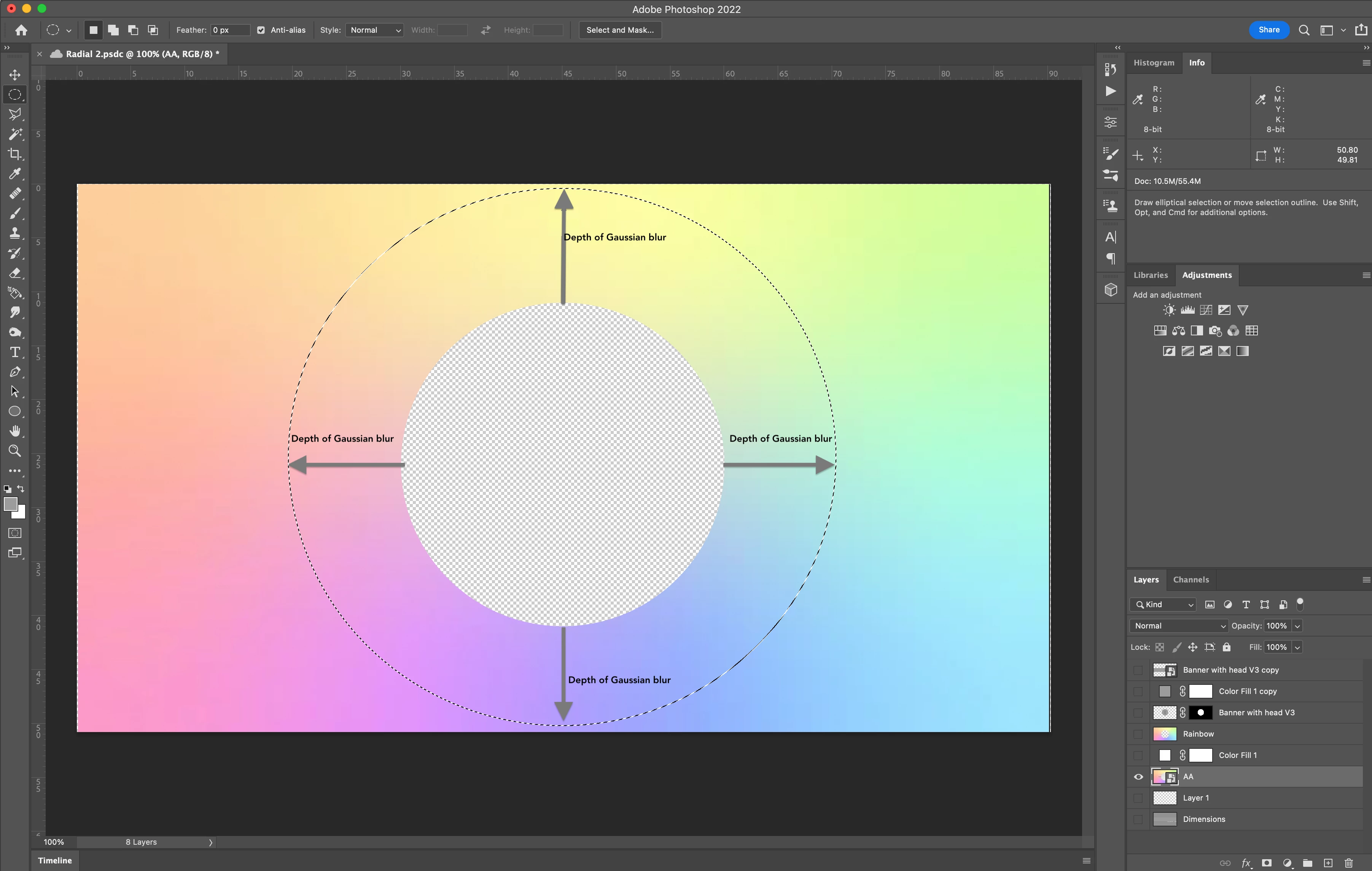1372x871 pixels.
Task: Open the Style dropdown set to Normal
Action: [x=375, y=30]
